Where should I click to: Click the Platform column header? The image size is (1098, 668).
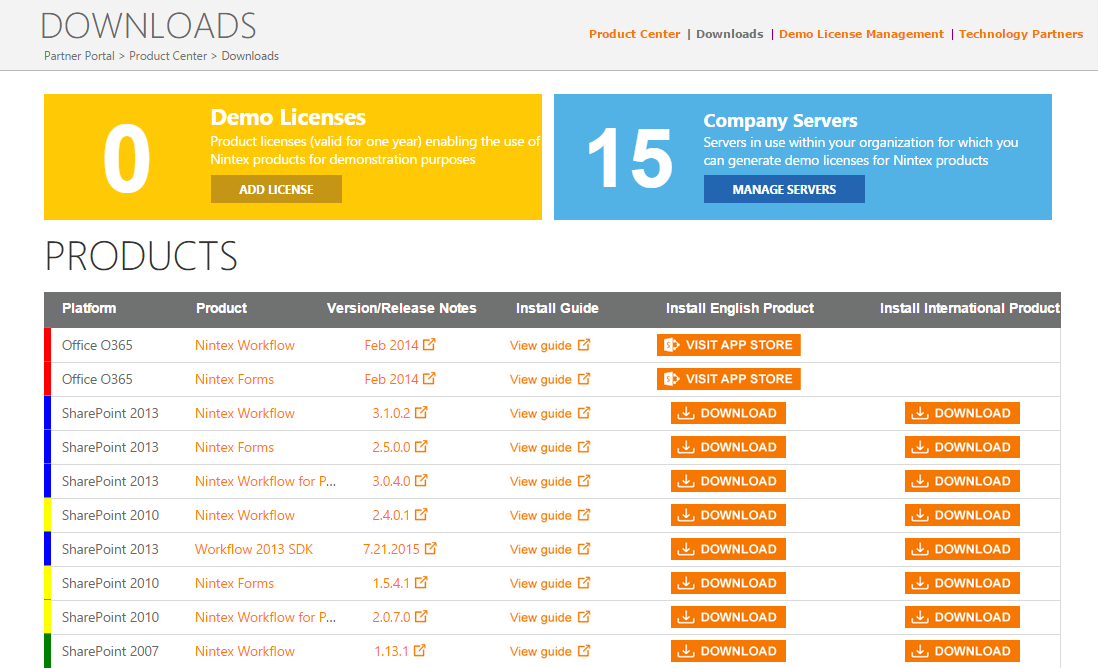click(89, 308)
